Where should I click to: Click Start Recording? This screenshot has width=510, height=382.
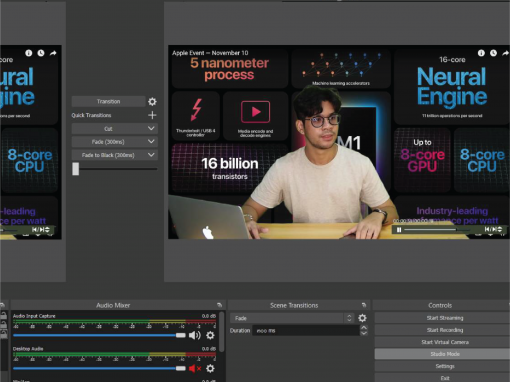click(x=445, y=330)
